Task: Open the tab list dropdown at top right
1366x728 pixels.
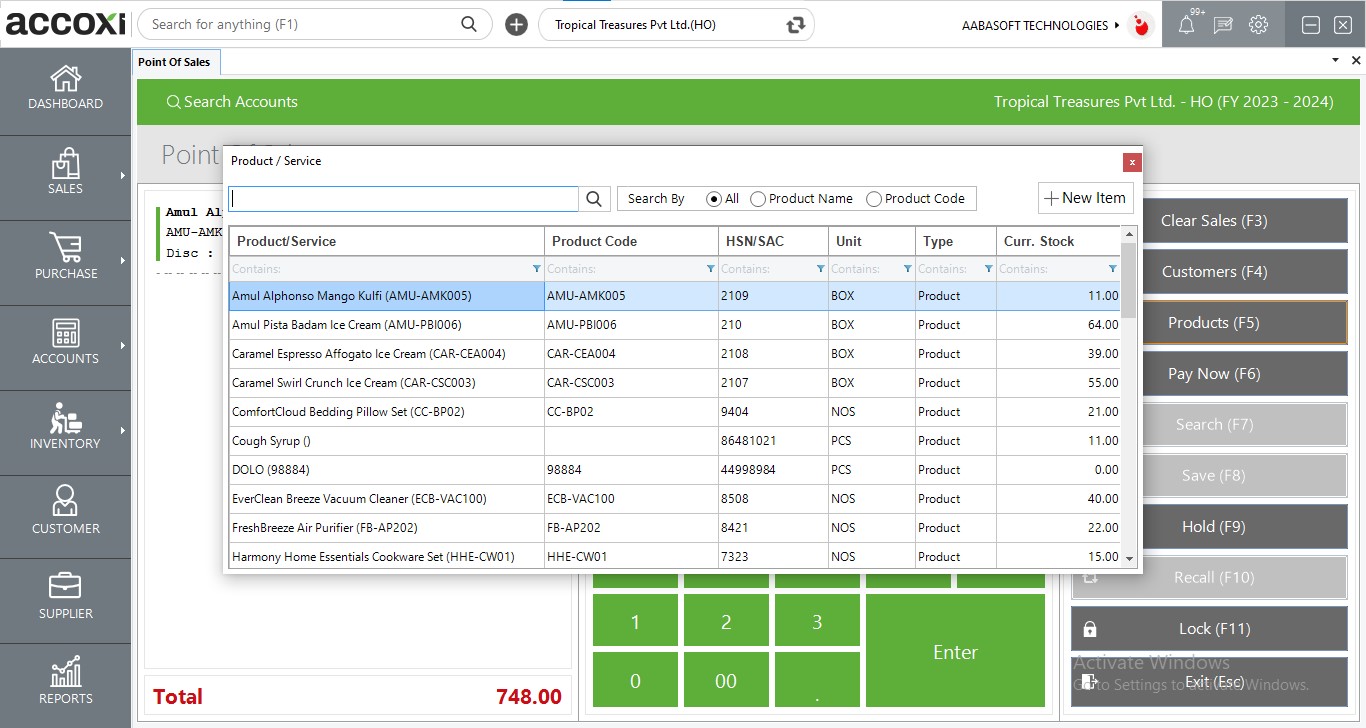Action: (x=1334, y=60)
